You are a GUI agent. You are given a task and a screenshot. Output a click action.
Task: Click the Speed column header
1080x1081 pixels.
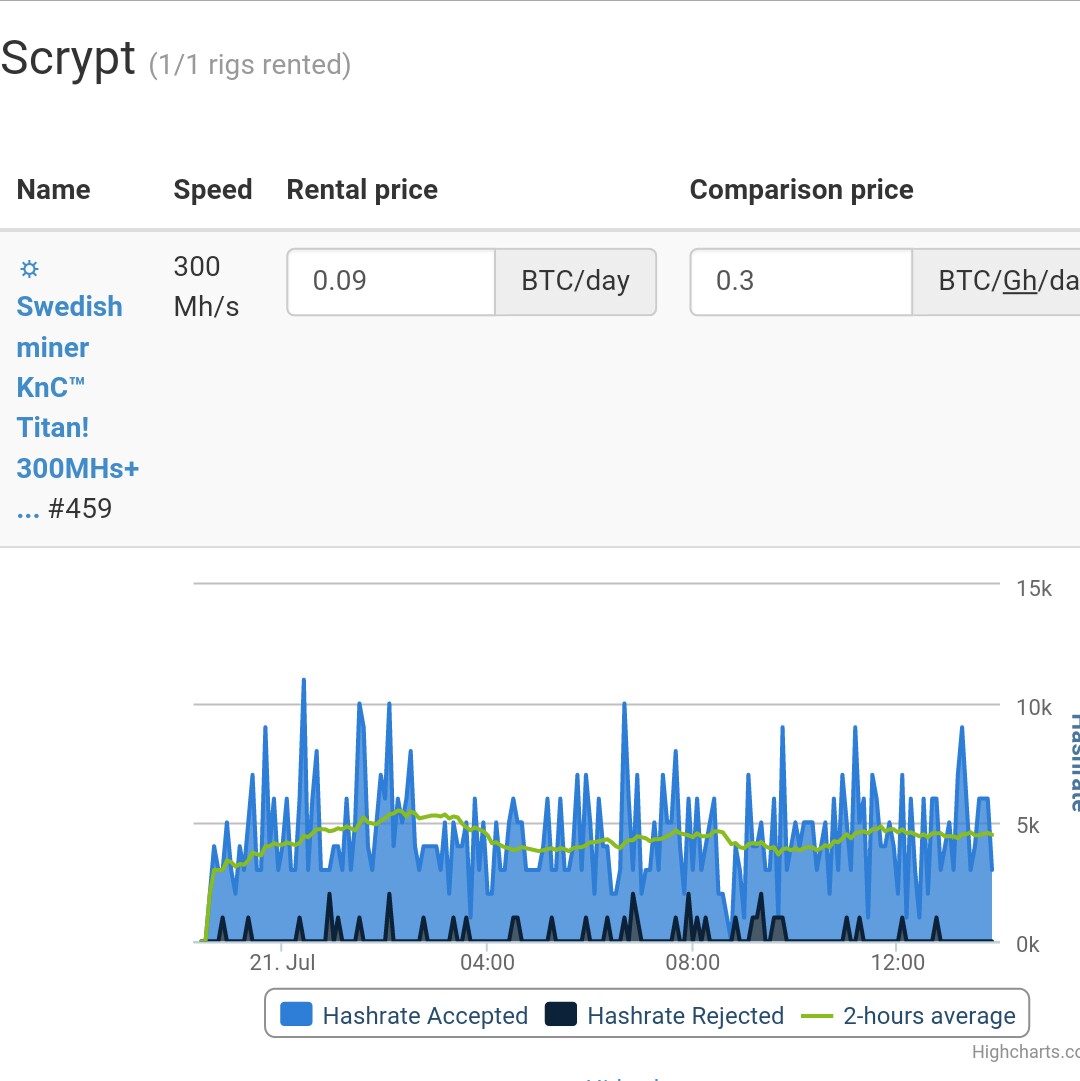[x=213, y=190]
